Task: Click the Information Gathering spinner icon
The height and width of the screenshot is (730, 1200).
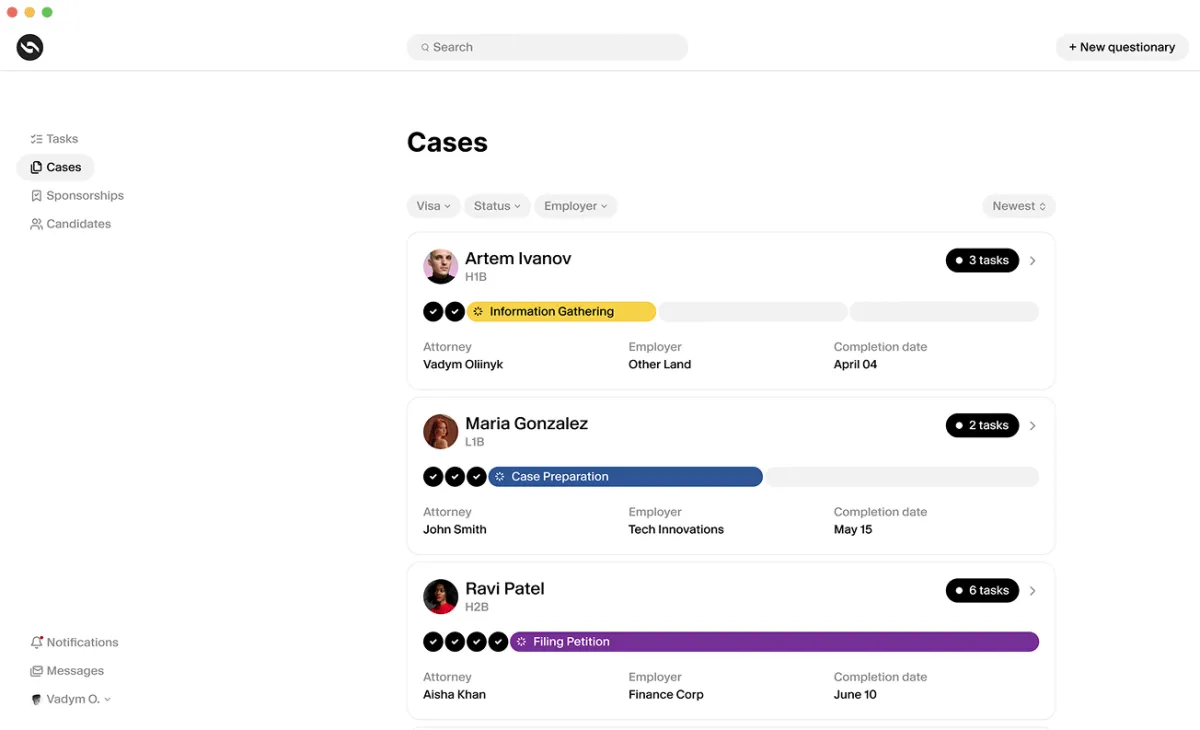Action: pos(478,312)
